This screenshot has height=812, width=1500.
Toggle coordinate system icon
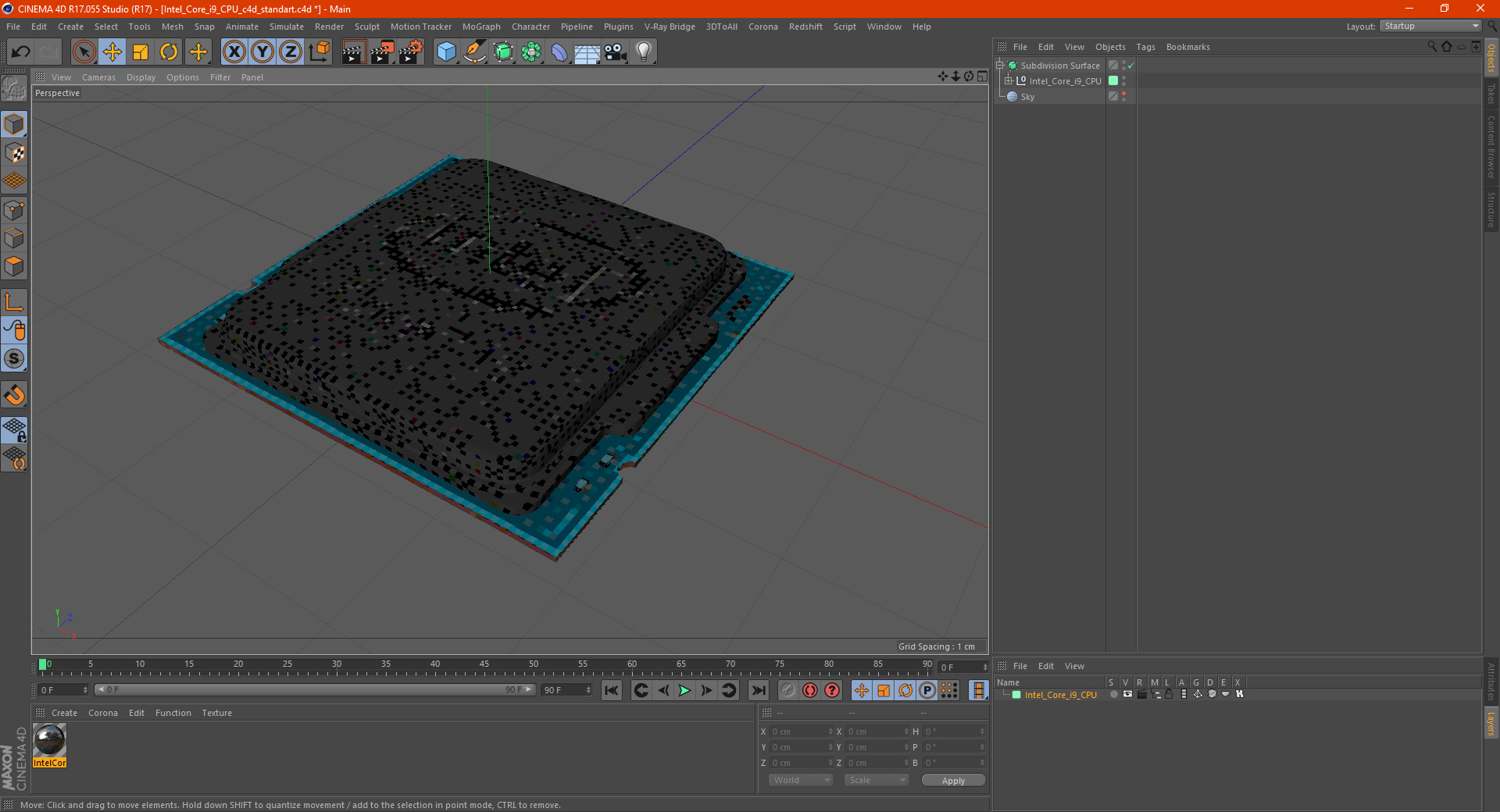point(320,52)
